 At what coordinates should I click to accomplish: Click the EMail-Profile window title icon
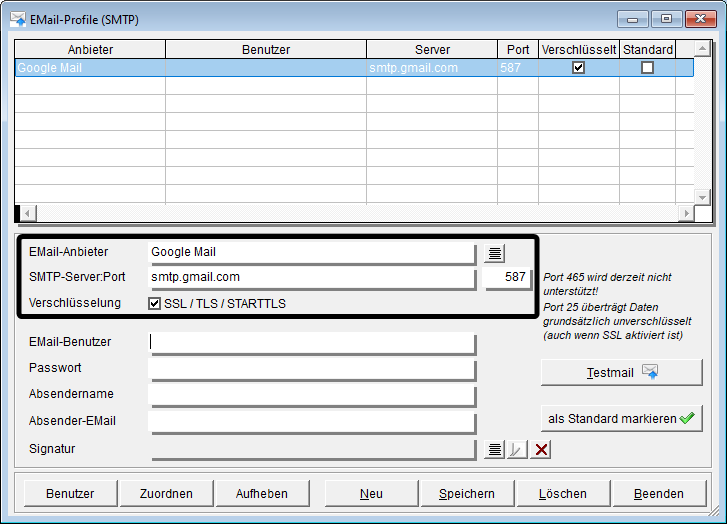pyautogui.click(x=18, y=19)
